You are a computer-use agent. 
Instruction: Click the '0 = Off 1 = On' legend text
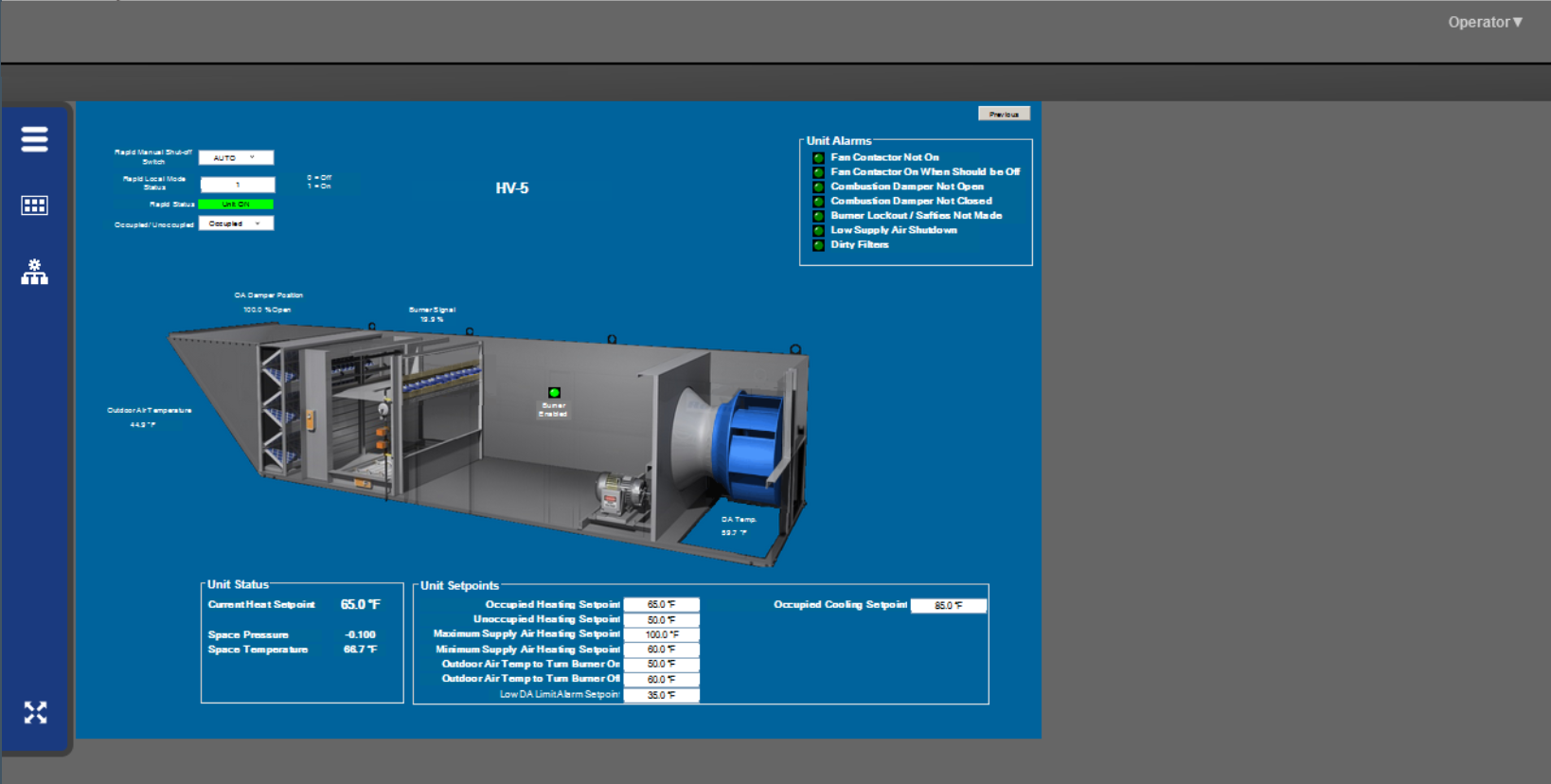tap(319, 182)
